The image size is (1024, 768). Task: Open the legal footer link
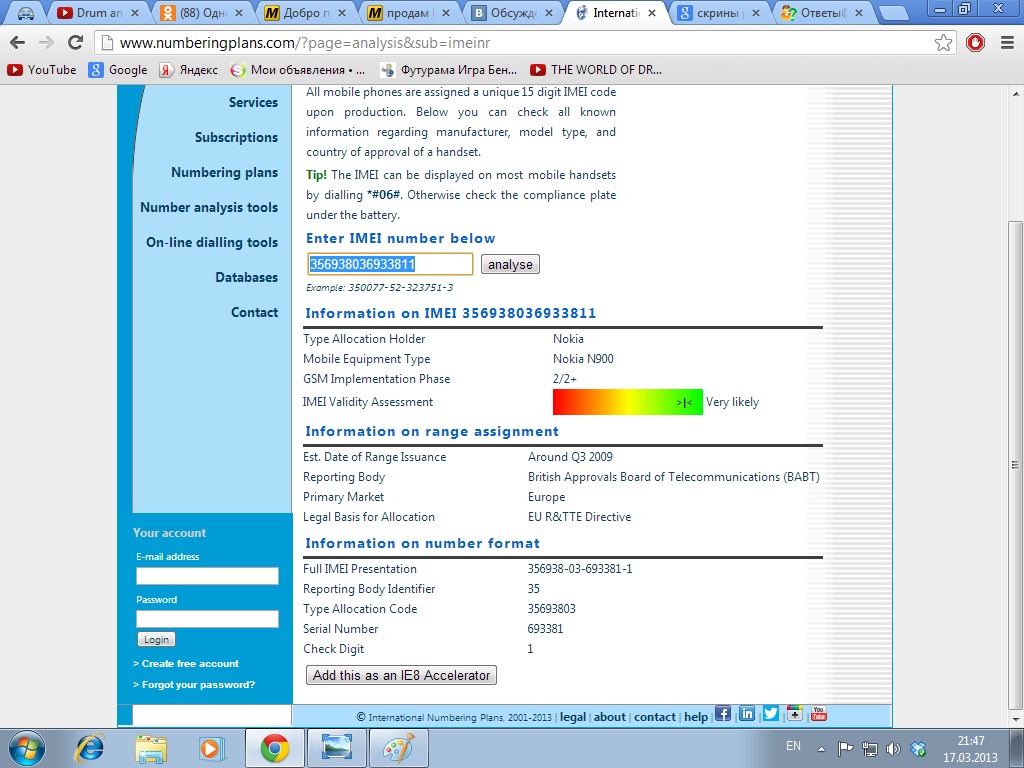click(573, 717)
